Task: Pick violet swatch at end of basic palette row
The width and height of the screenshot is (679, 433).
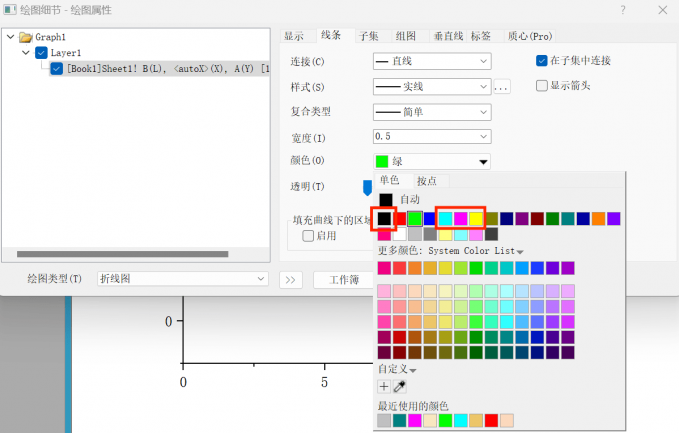Action: click(x=614, y=219)
